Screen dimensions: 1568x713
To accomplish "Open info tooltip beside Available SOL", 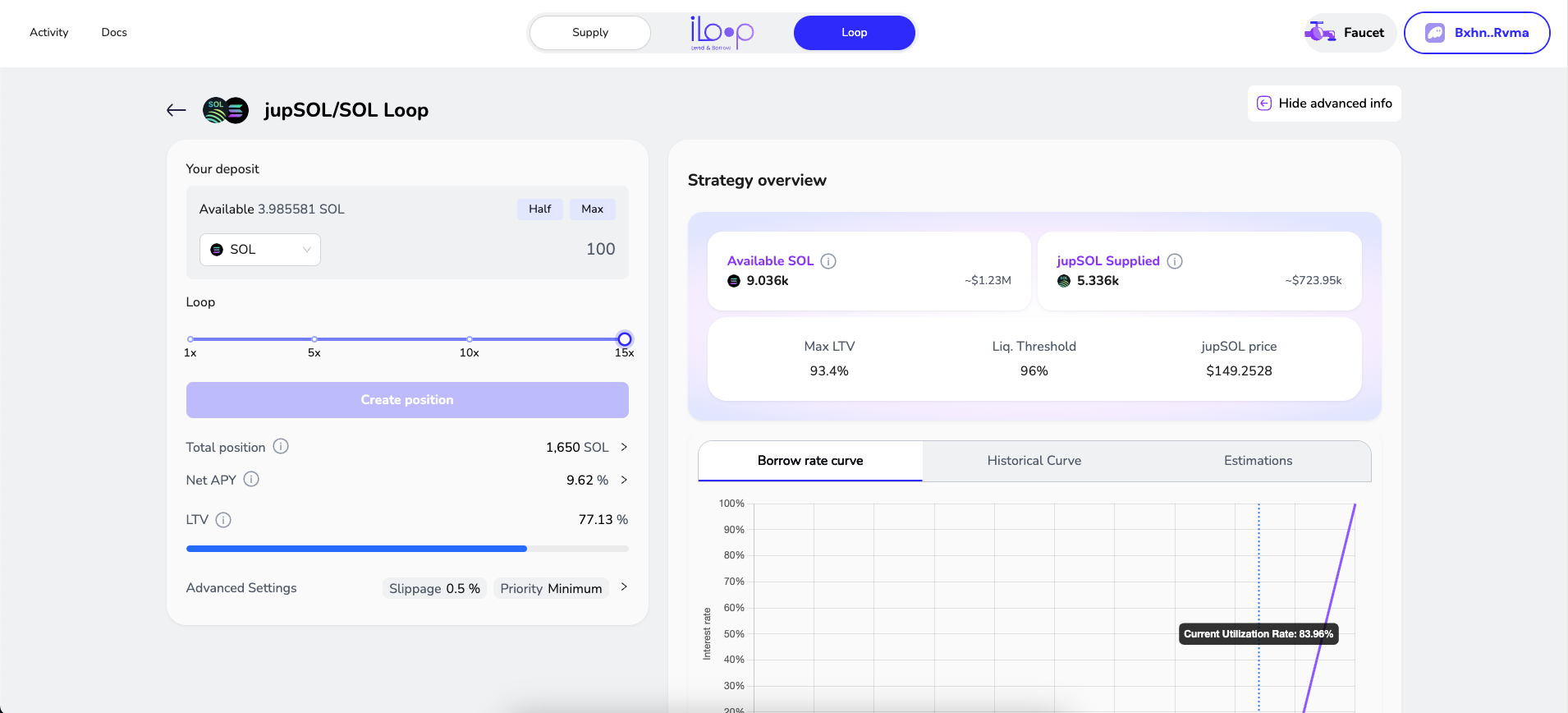I will 828,261.
